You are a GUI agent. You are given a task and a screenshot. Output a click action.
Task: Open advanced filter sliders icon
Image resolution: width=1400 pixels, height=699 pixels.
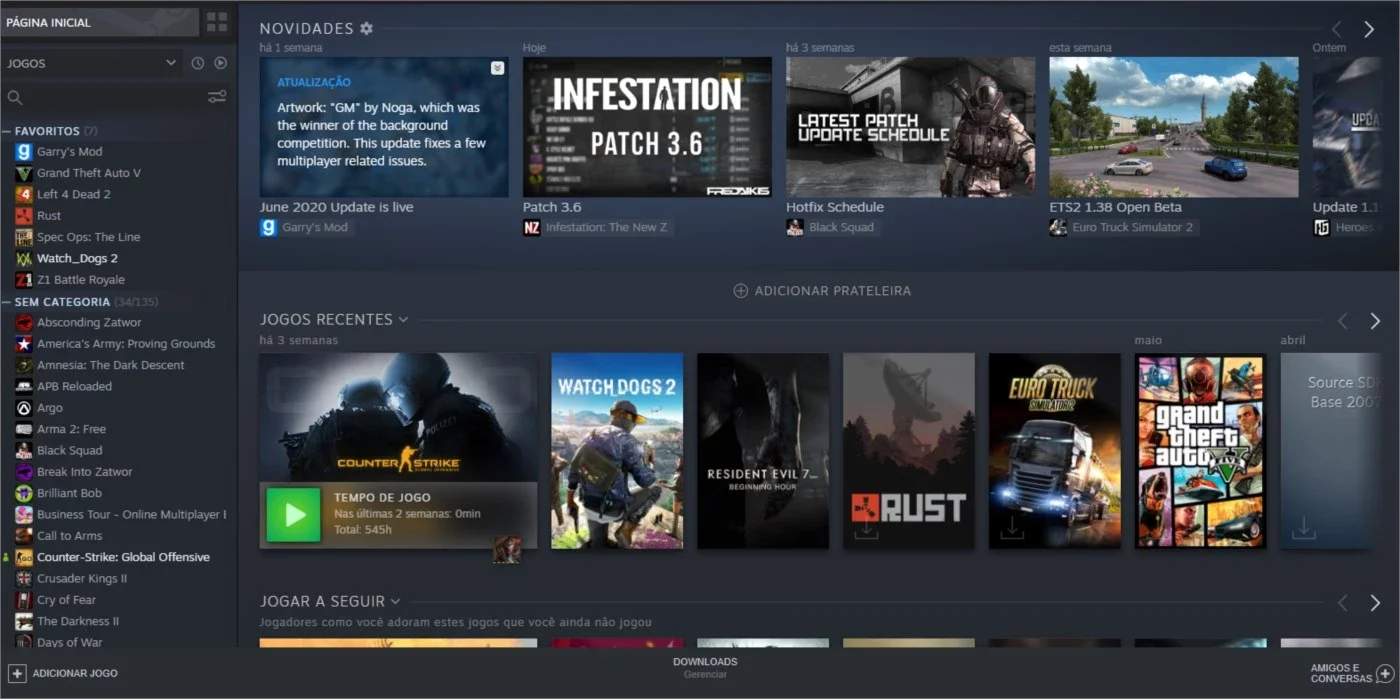217,97
